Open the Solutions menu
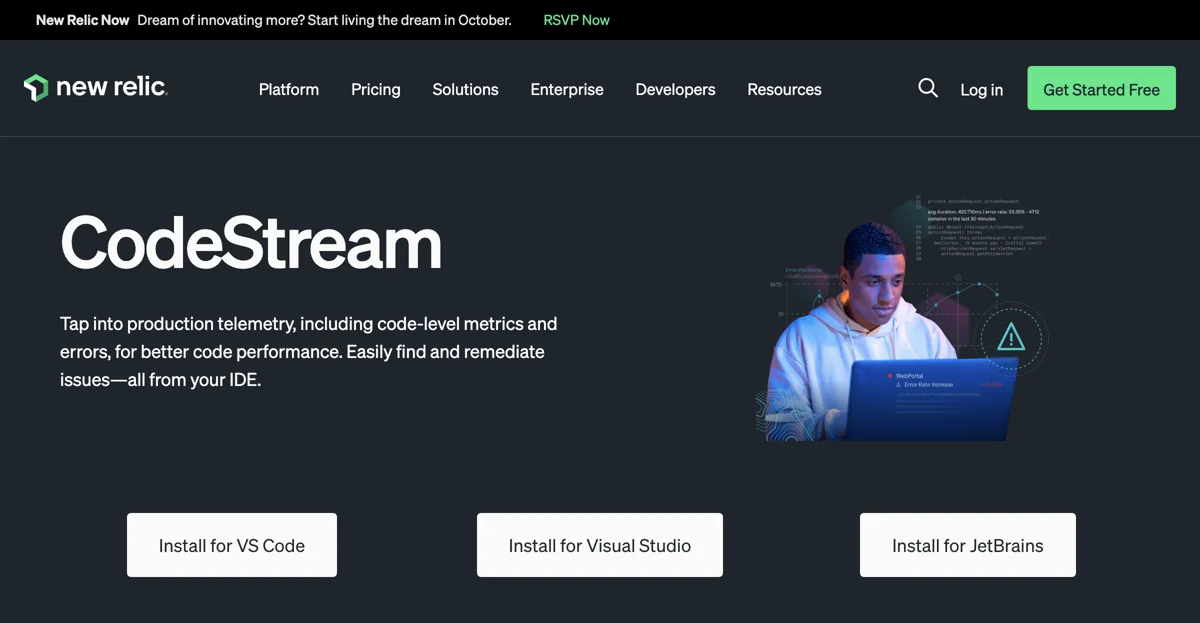 pos(465,90)
